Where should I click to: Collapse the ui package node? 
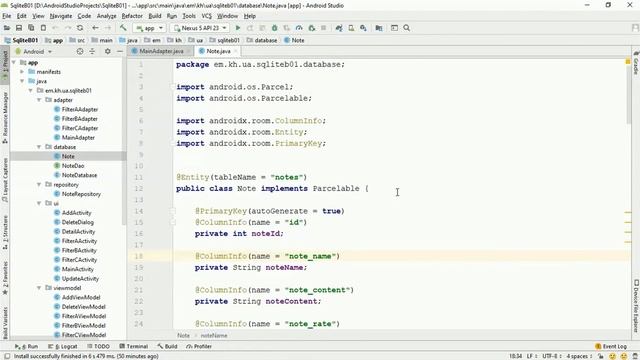(x=39, y=203)
